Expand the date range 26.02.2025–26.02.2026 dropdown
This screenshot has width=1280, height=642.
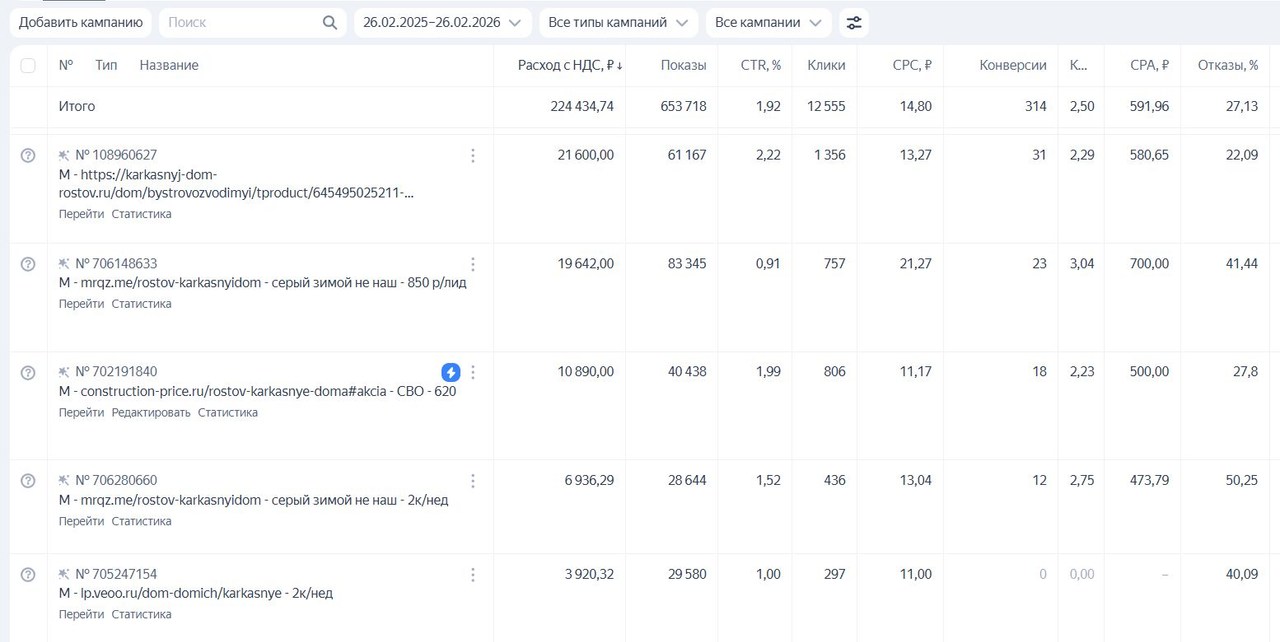tap(442, 23)
